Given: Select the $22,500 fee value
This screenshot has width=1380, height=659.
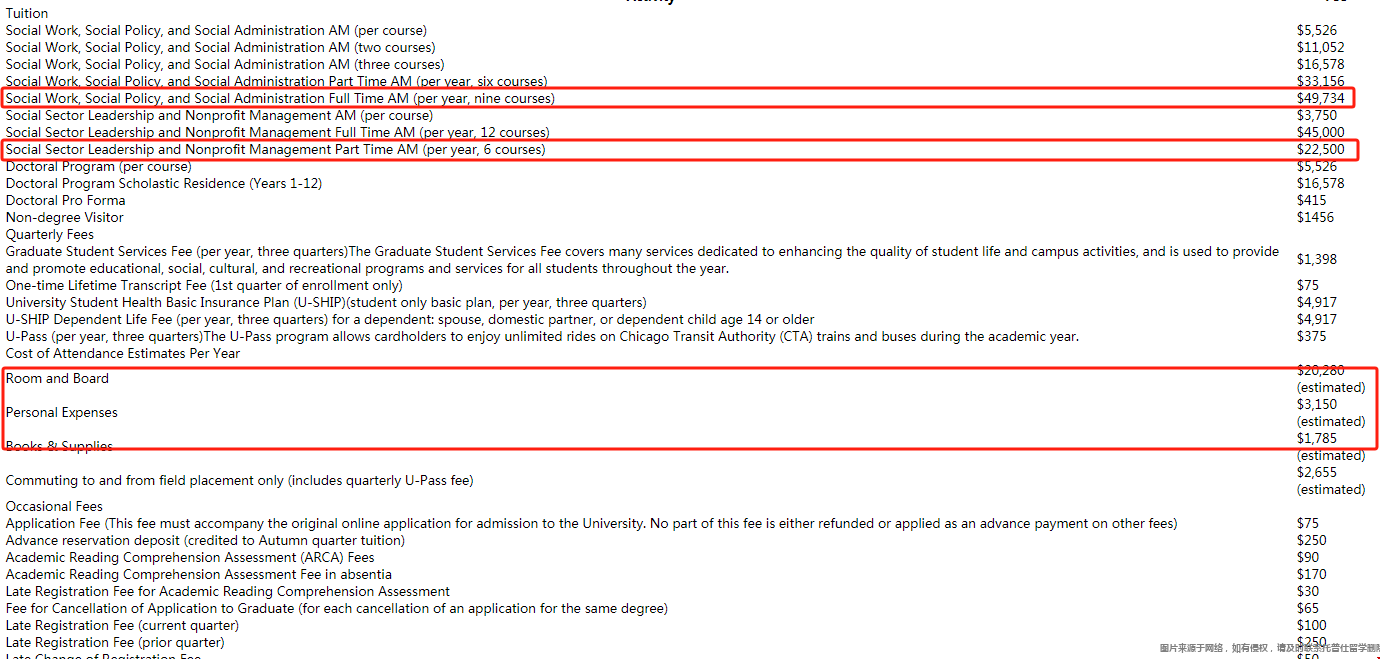Looking at the screenshot, I should point(1321,149).
